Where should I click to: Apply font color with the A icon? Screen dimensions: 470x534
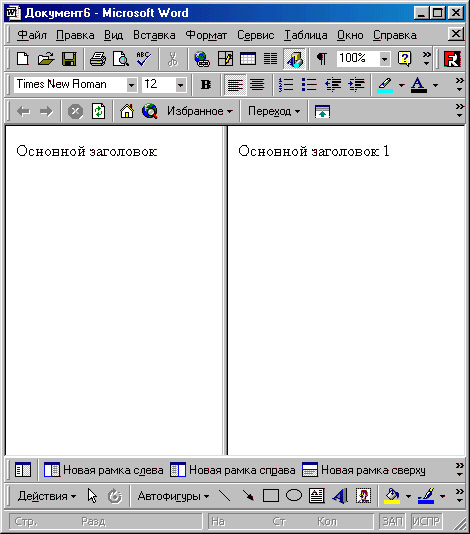pos(419,85)
